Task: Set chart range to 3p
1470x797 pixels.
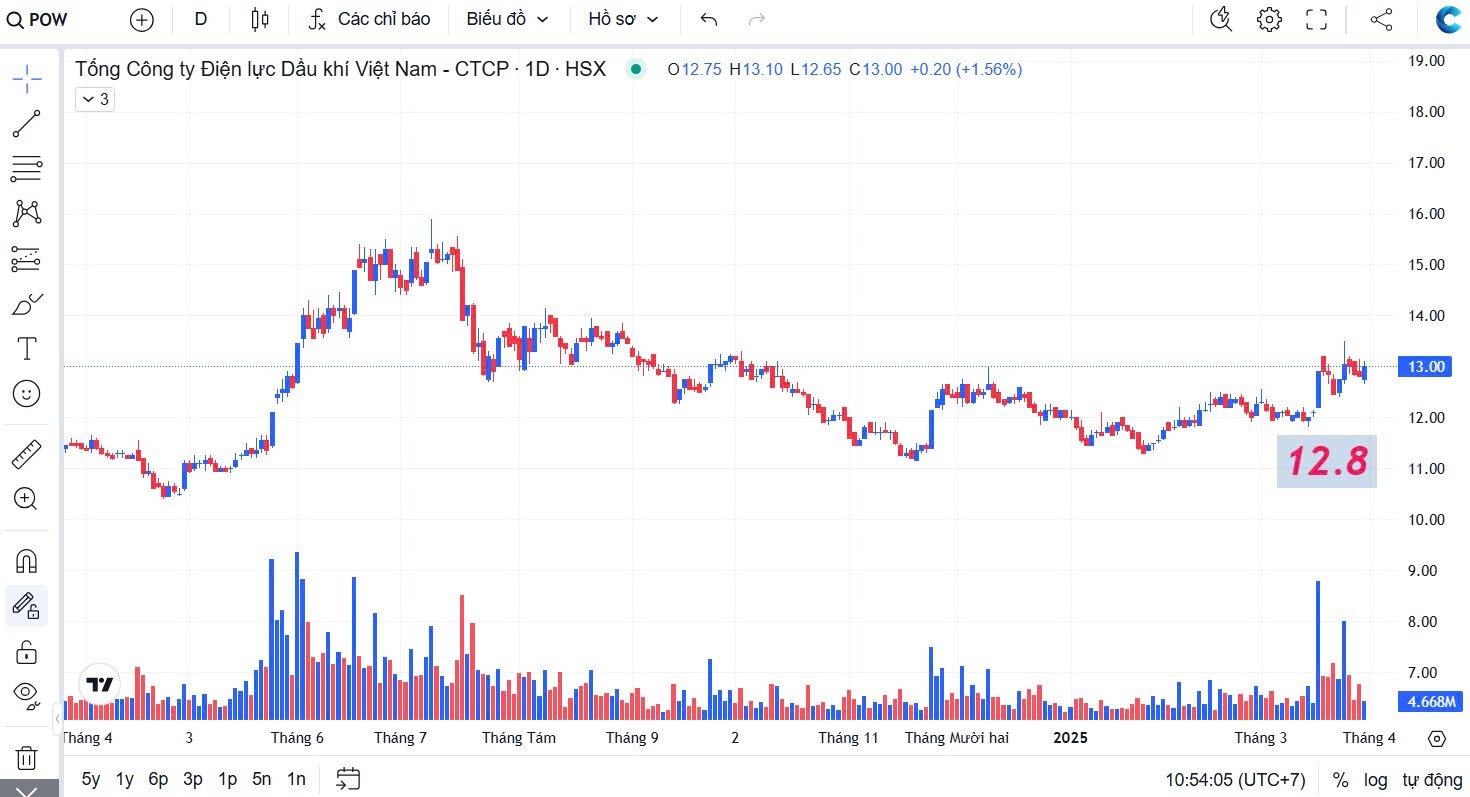Action: pos(193,779)
